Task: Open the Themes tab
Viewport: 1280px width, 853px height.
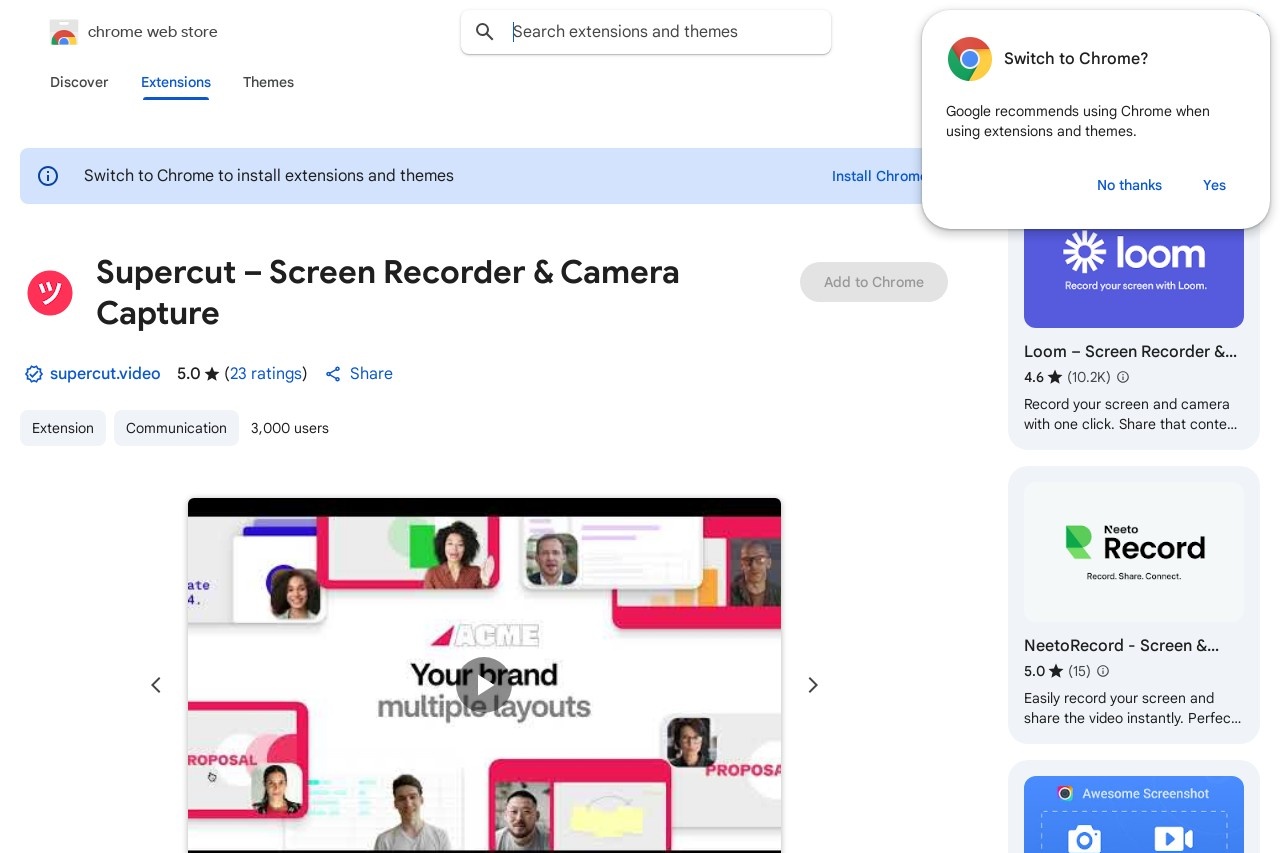Action: pyautogui.click(x=268, y=82)
